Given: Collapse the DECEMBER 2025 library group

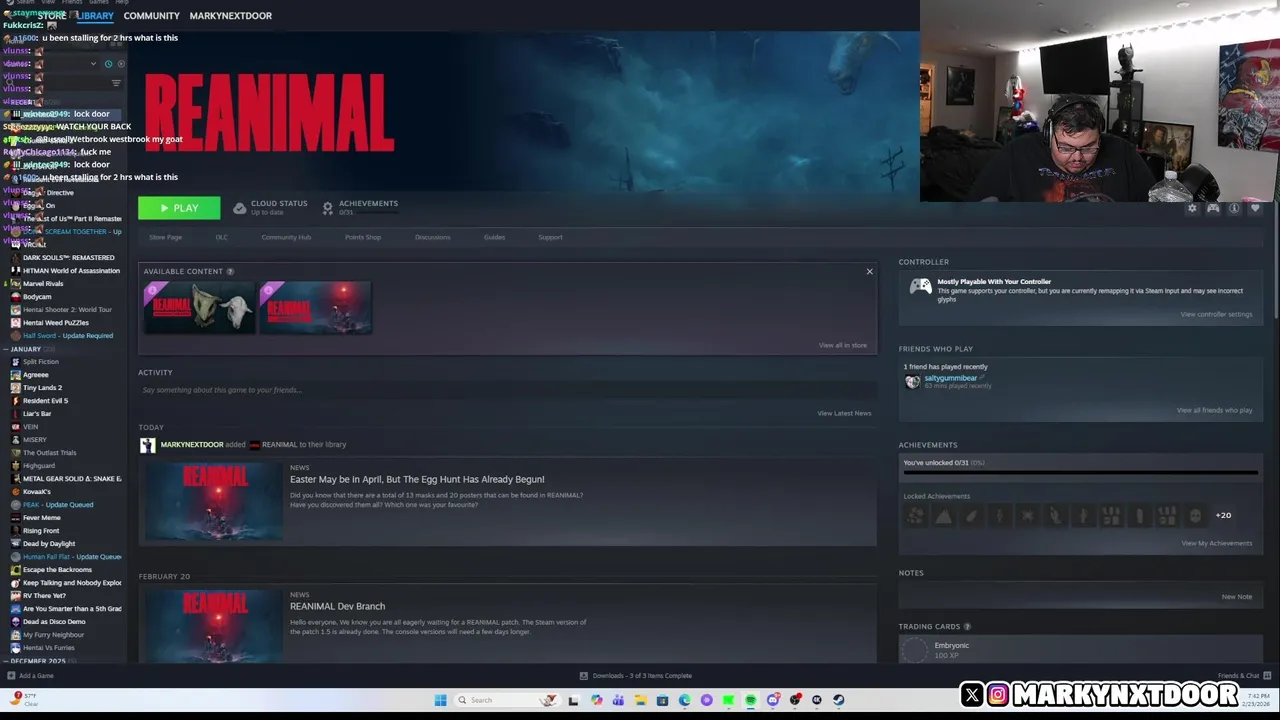Looking at the screenshot, I should click(6, 661).
